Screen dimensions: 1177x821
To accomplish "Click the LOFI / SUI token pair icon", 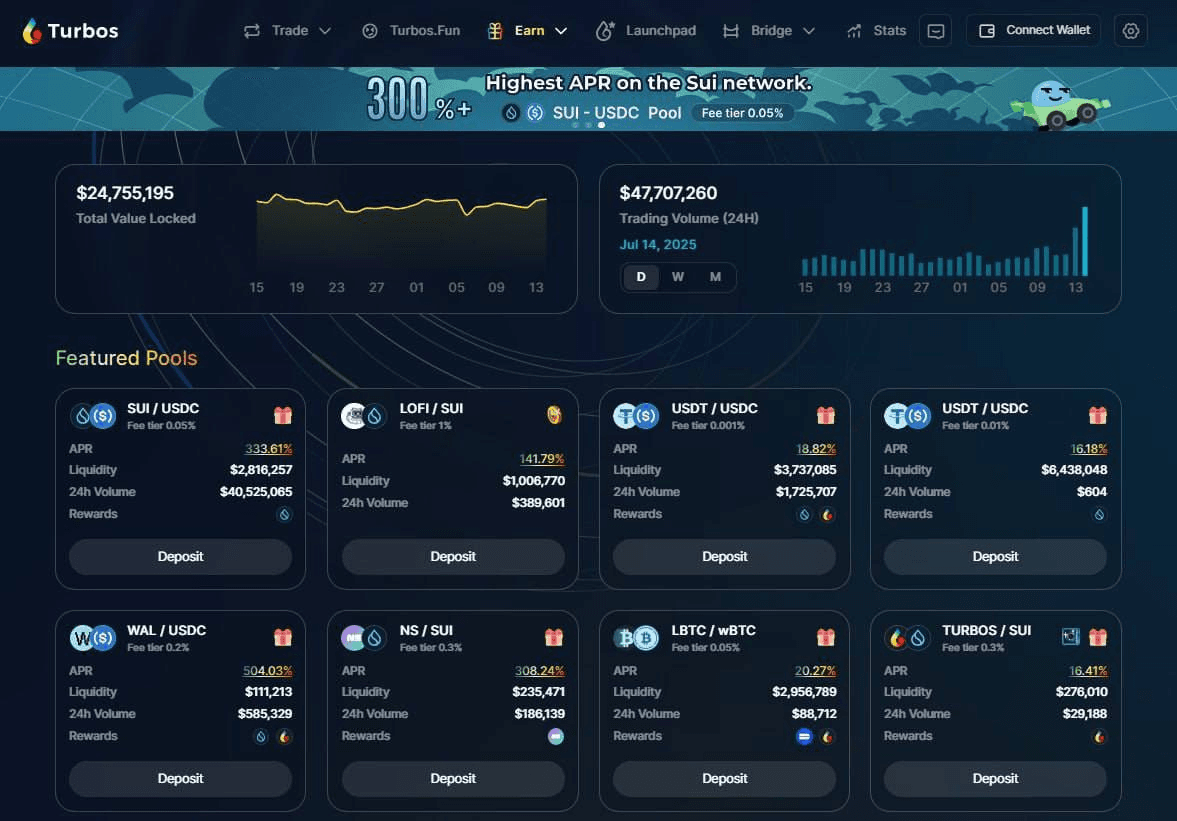I will pos(364,416).
